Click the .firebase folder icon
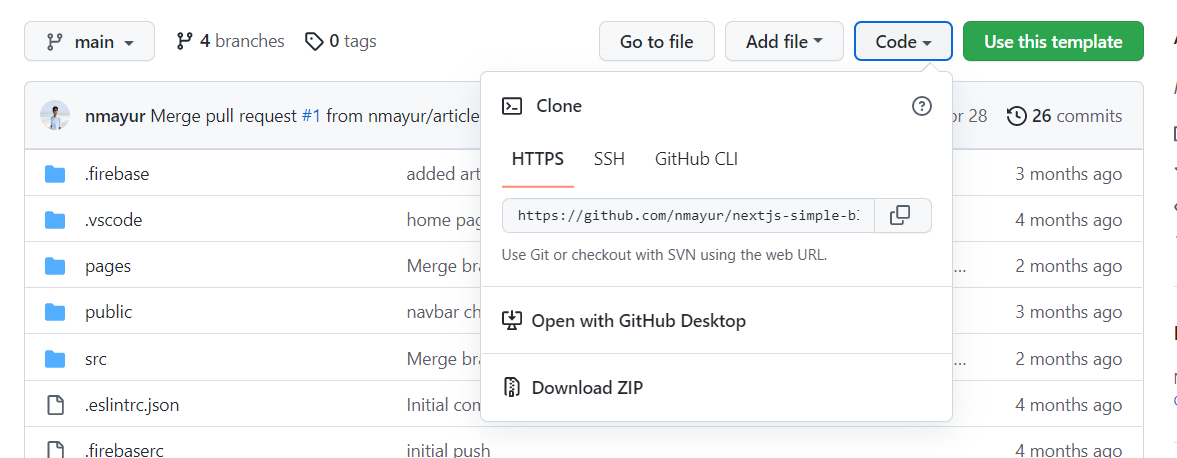Viewport: 1177px width, 458px height. click(x=55, y=174)
